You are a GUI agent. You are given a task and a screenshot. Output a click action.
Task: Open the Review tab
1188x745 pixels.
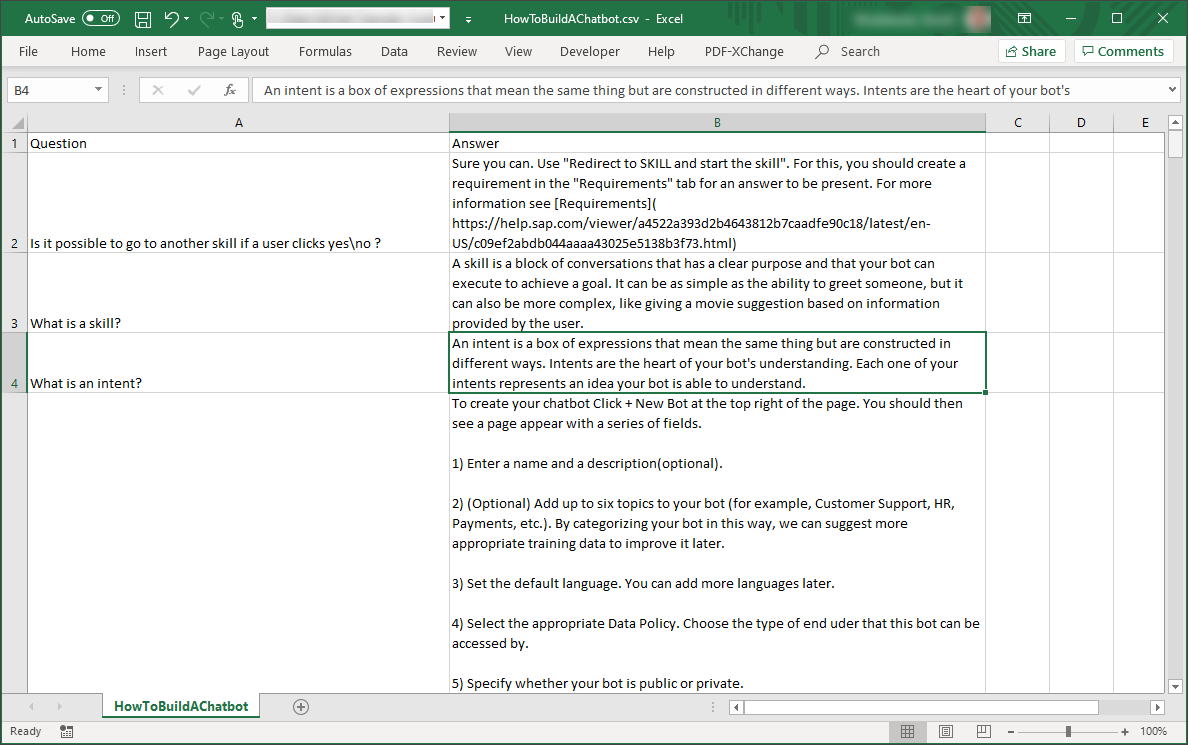pyautogui.click(x=457, y=52)
